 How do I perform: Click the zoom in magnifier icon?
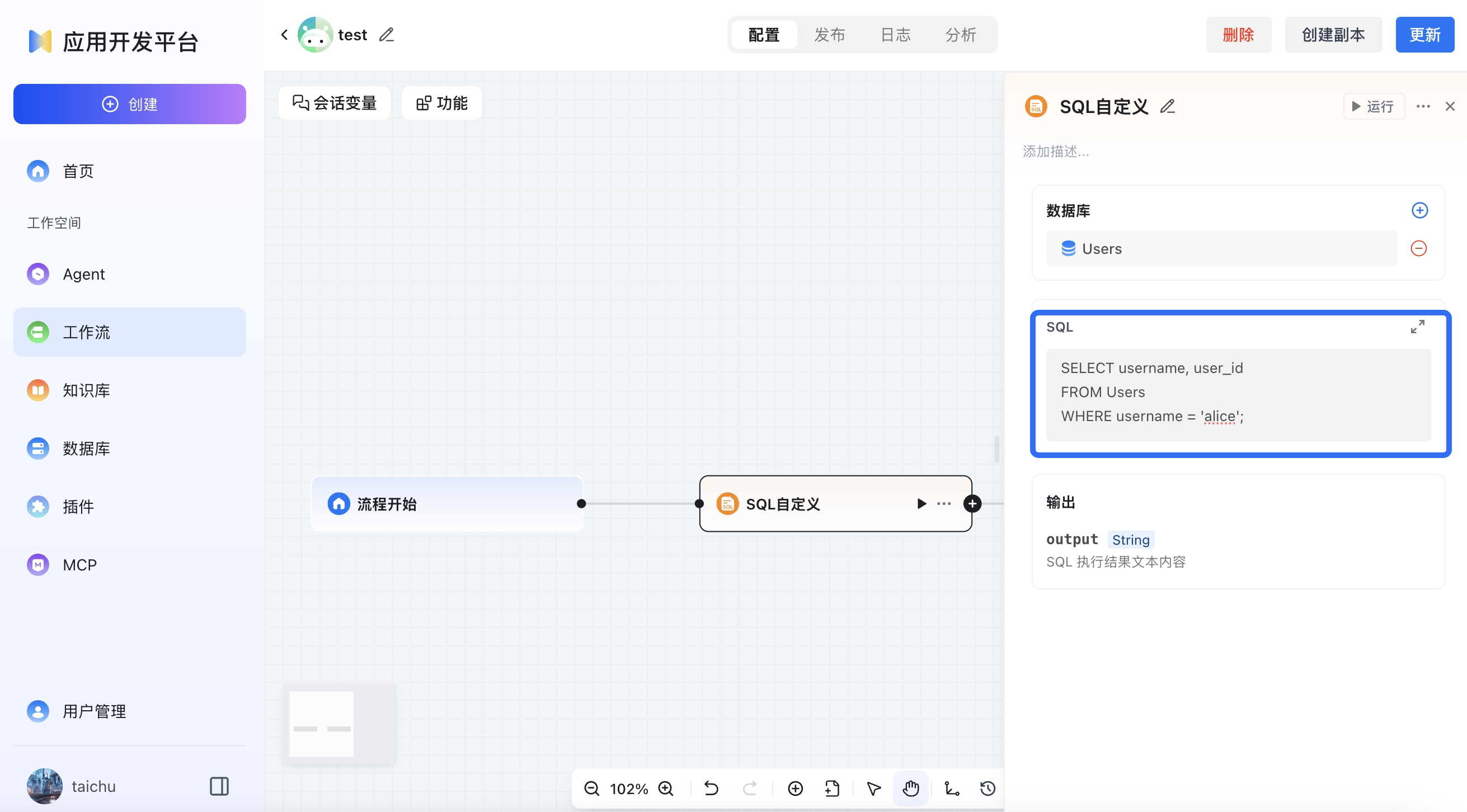(666, 788)
